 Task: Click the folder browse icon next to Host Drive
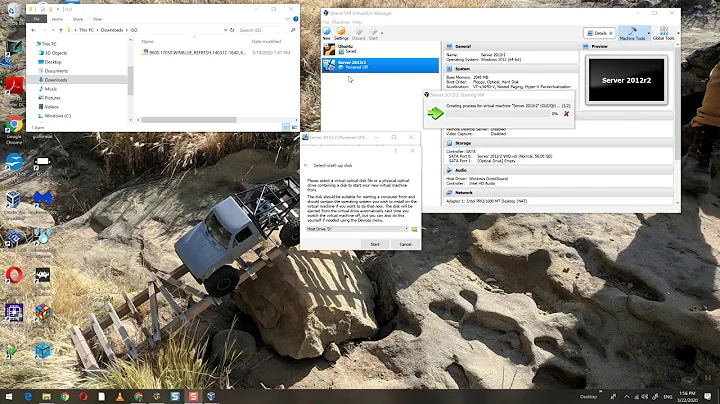pos(414,229)
